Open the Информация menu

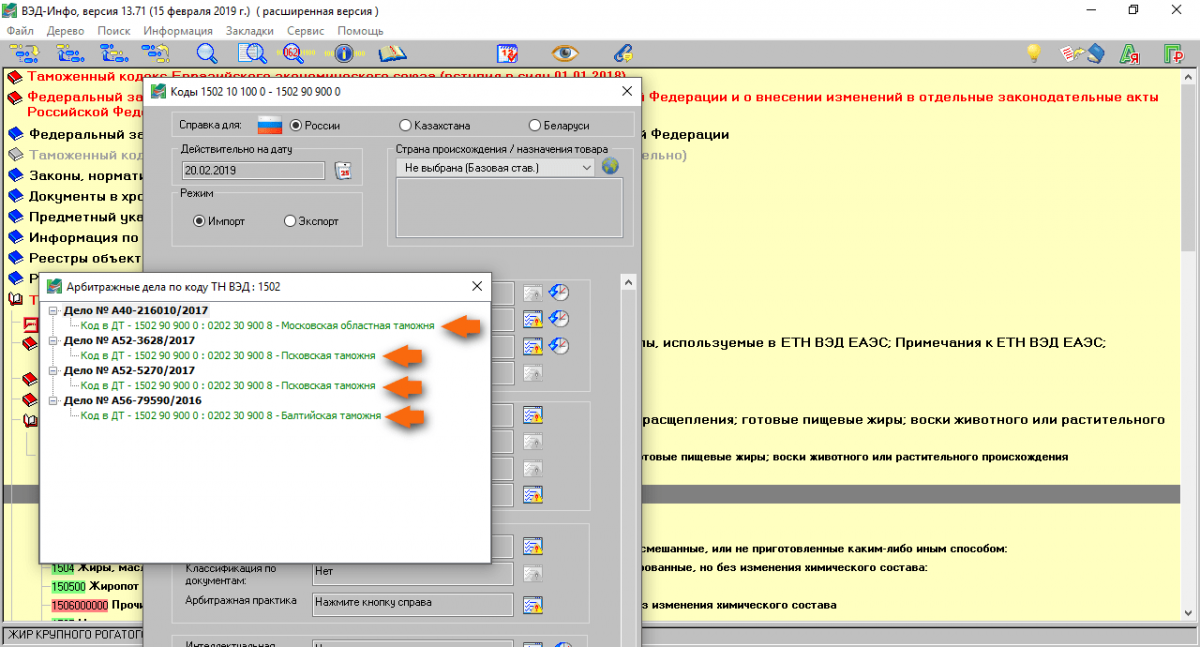click(177, 31)
